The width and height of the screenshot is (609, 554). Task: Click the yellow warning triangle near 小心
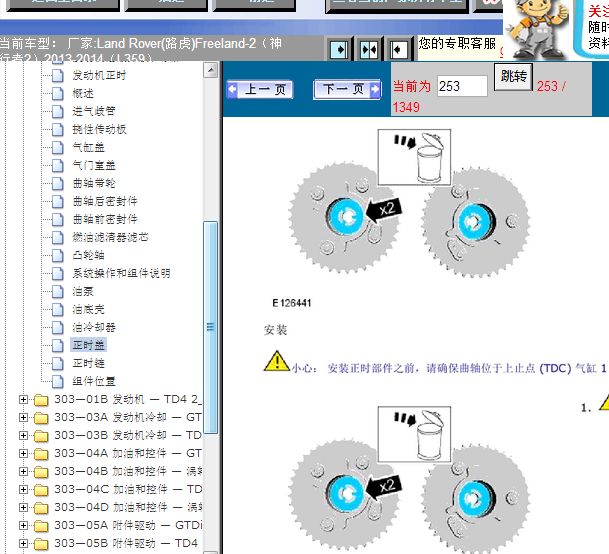[x=277, y=362]
